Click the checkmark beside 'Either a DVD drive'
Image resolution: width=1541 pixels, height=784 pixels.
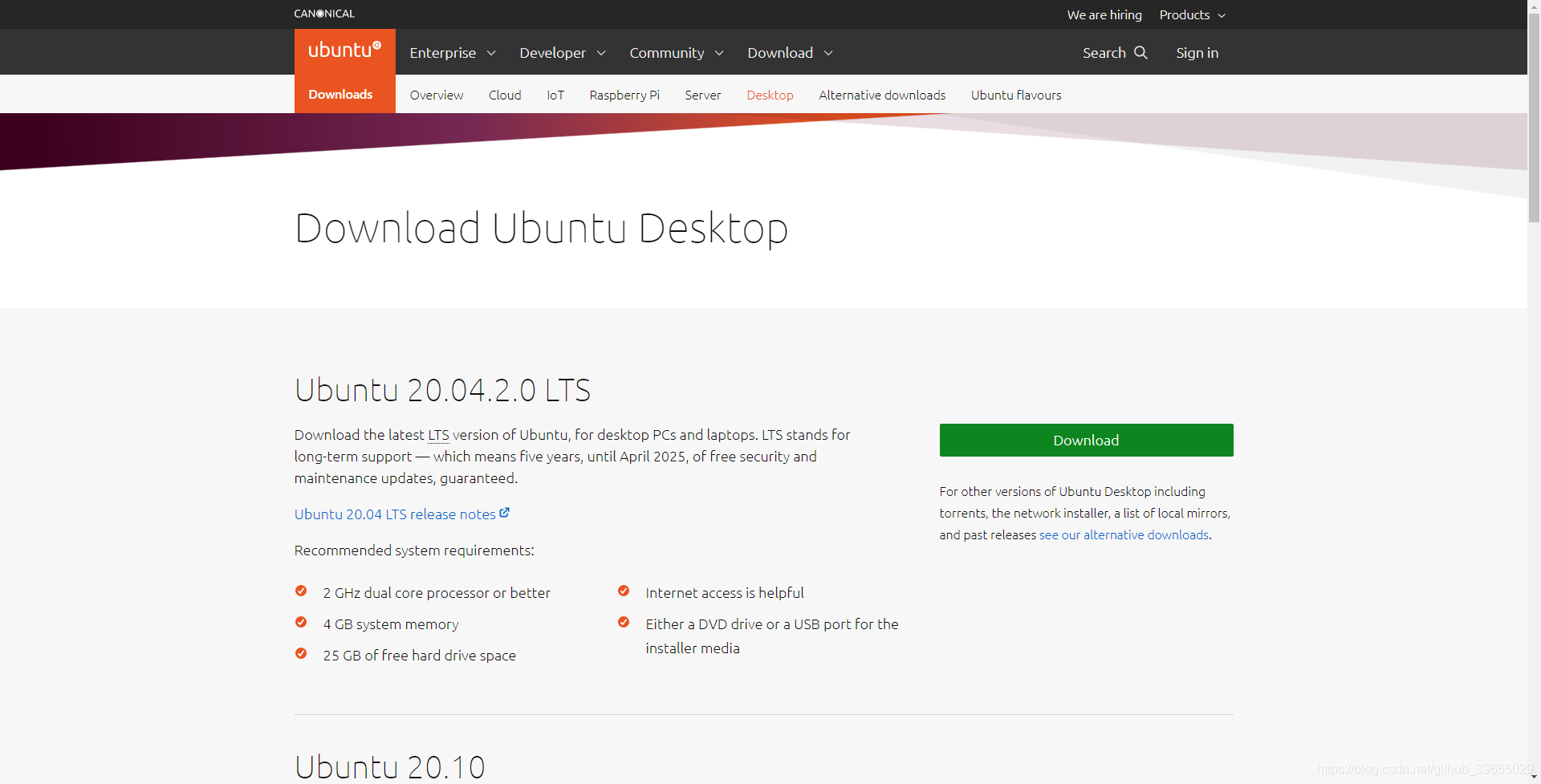point(624,623)
